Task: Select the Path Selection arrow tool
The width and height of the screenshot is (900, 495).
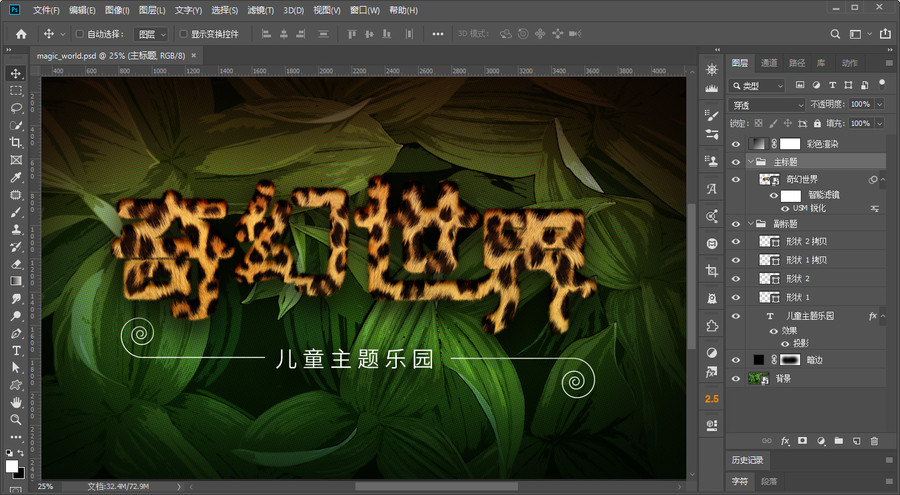Action: point(16,368)
